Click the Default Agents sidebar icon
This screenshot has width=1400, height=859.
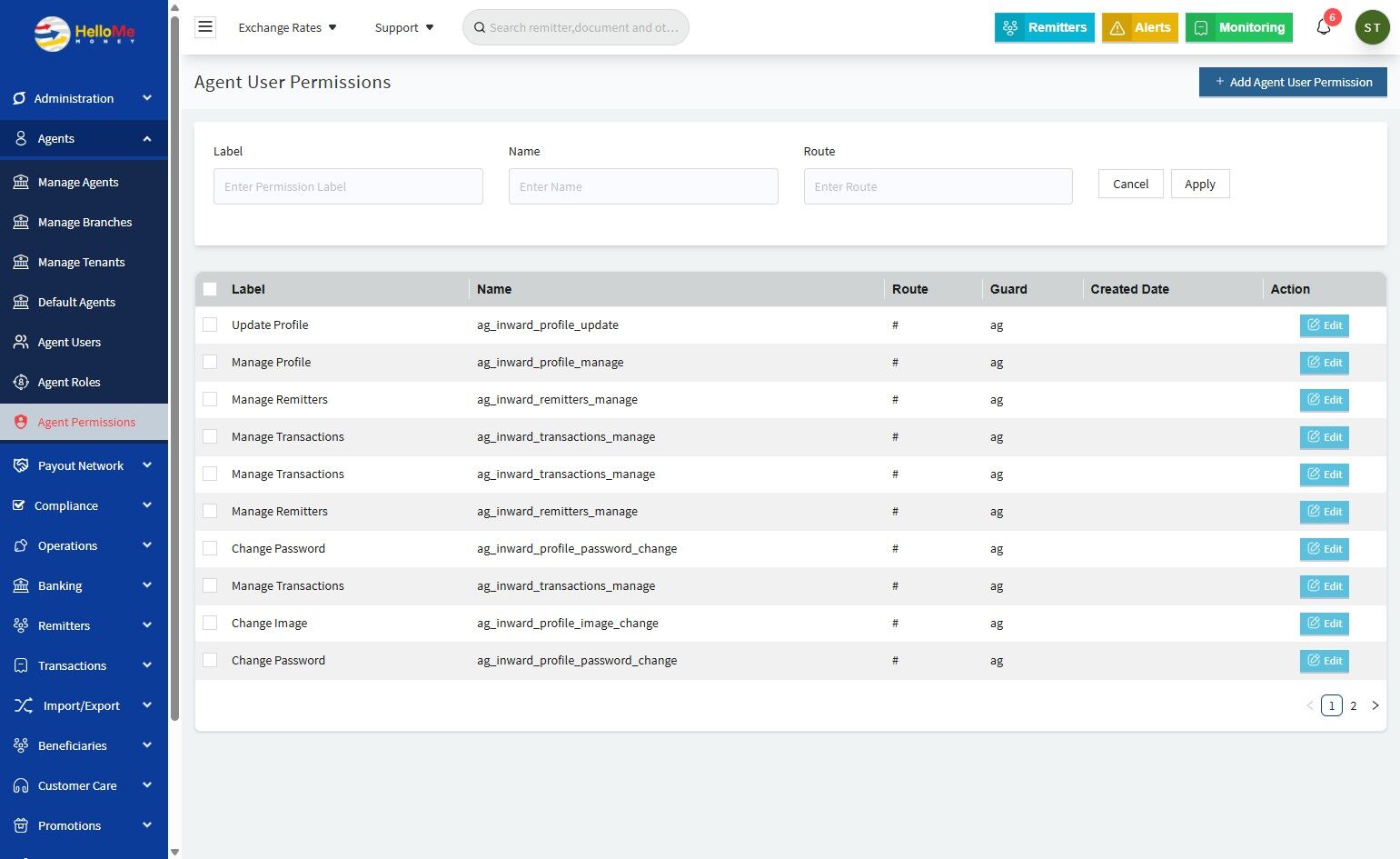(21, 302)
